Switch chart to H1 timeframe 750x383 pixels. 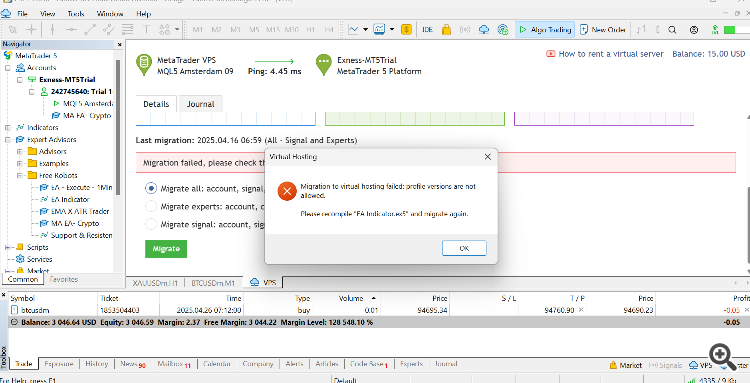click(311, 30)
